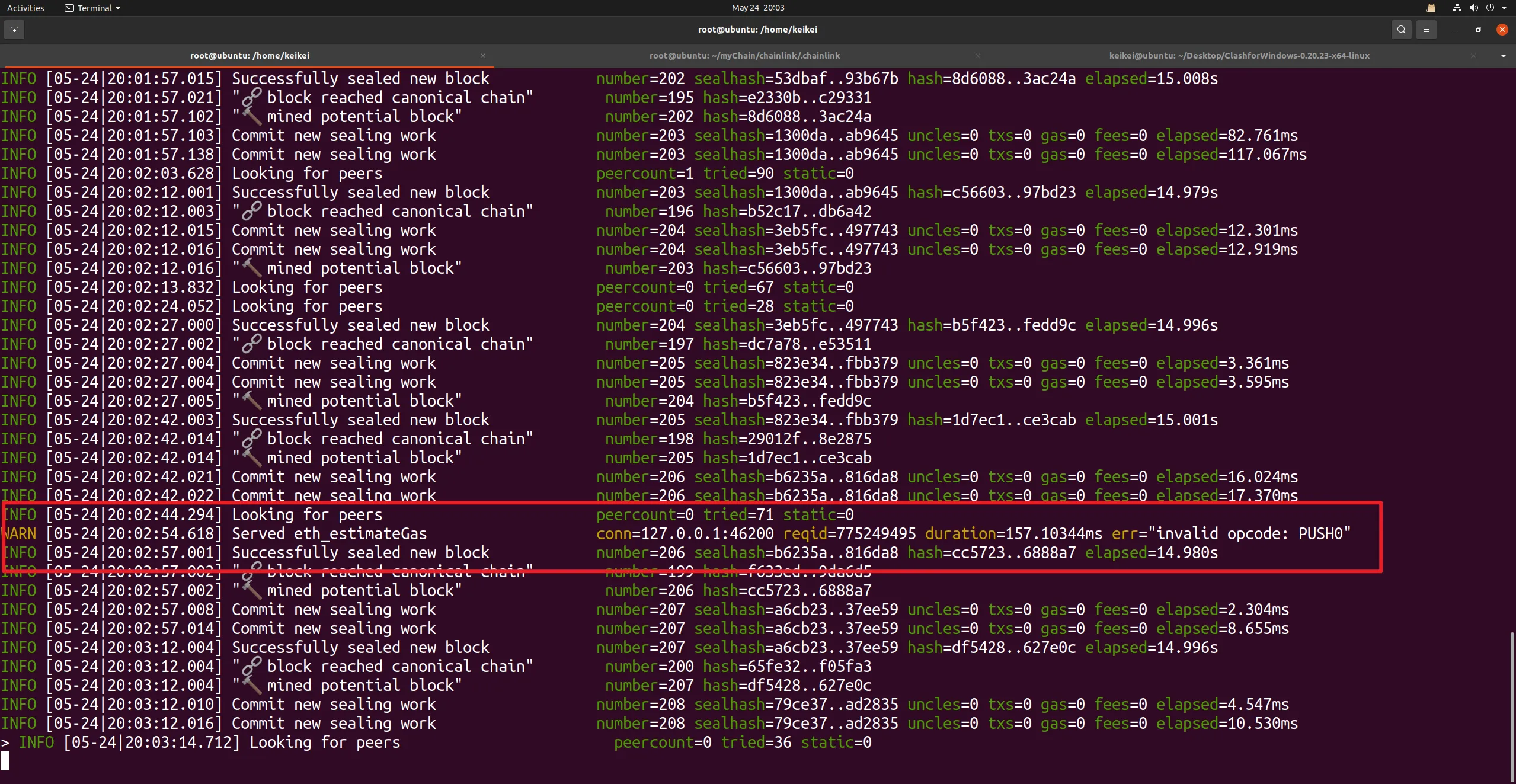Close the ClashForWindows terminal tab

pyautogui.click(x=1473, y=56)
